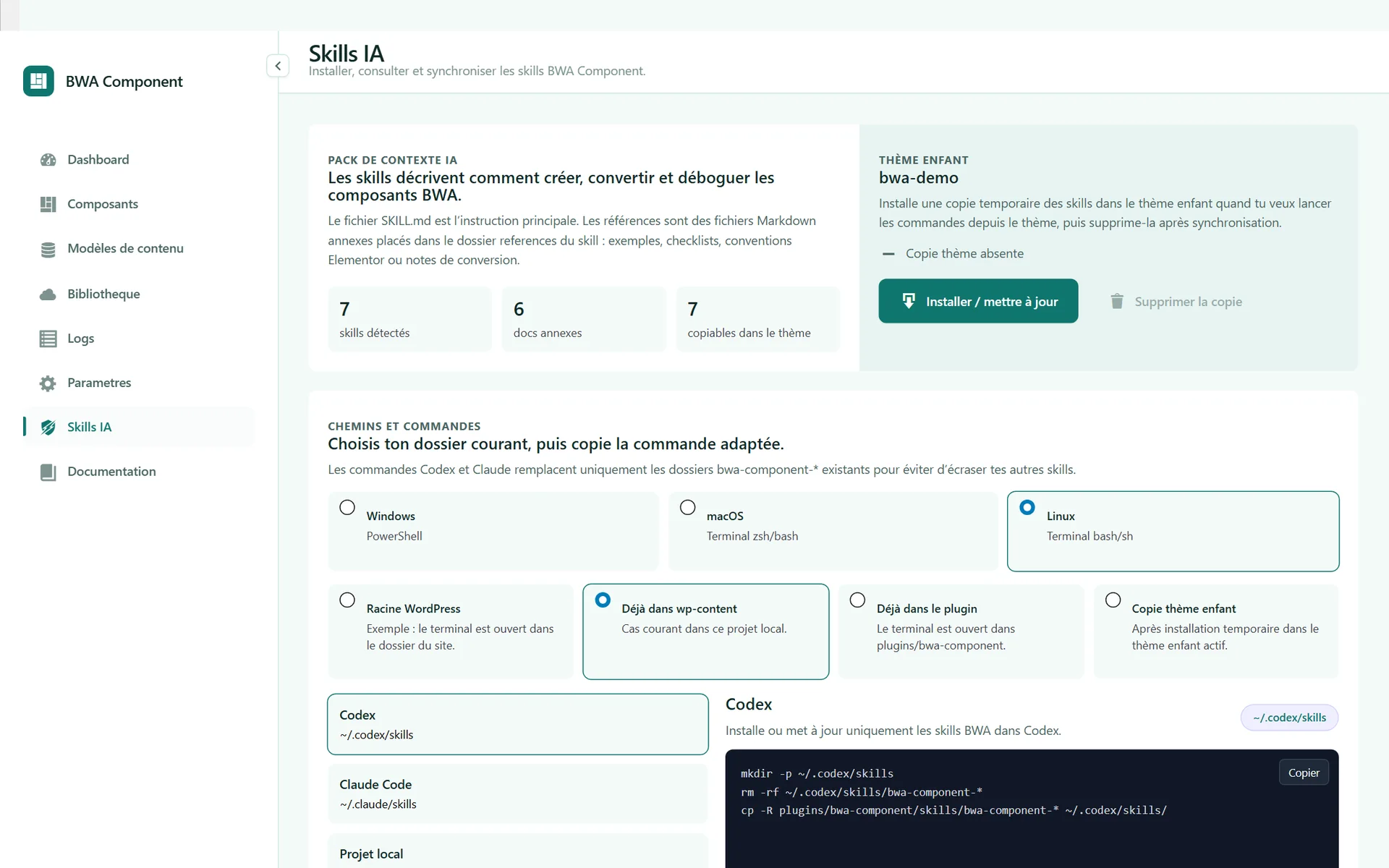Click the download icon on Installer button
1389x868 pixels.
click(x=909, y=301)
